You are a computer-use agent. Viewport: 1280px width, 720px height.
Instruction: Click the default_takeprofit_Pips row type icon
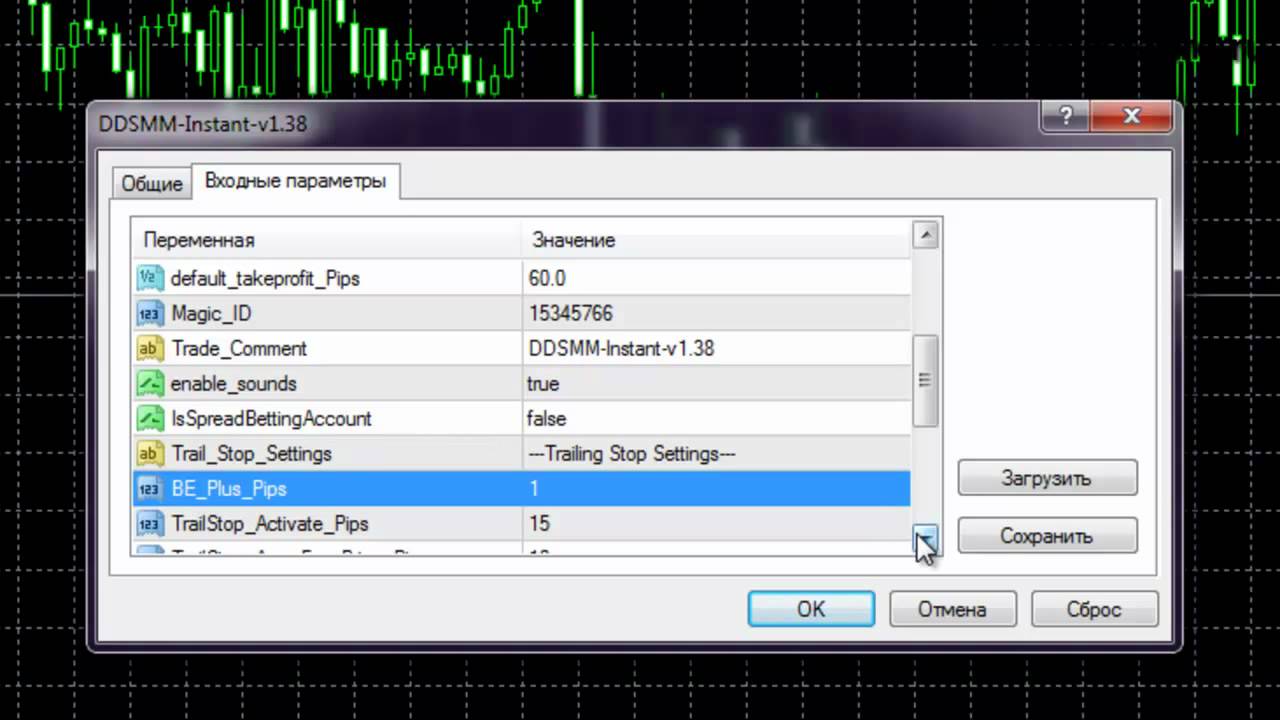149,278
